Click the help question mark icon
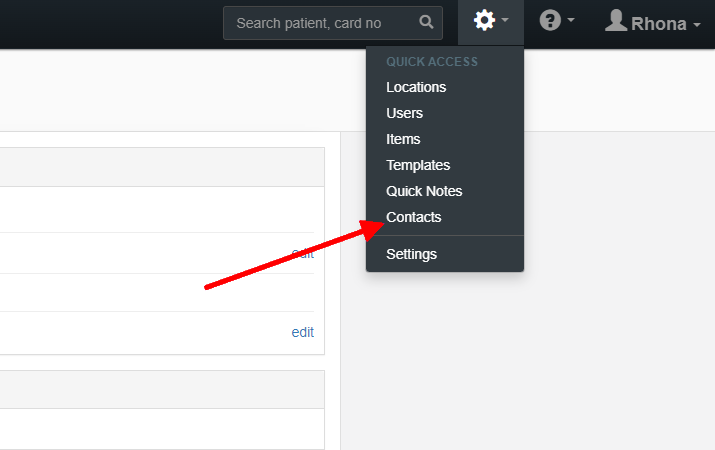This screenshot has height=450, width=715. [x=550, y=21]
